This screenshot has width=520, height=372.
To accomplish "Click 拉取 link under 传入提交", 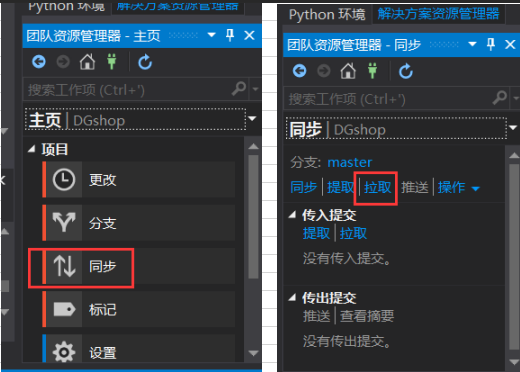I will [353, 233].
